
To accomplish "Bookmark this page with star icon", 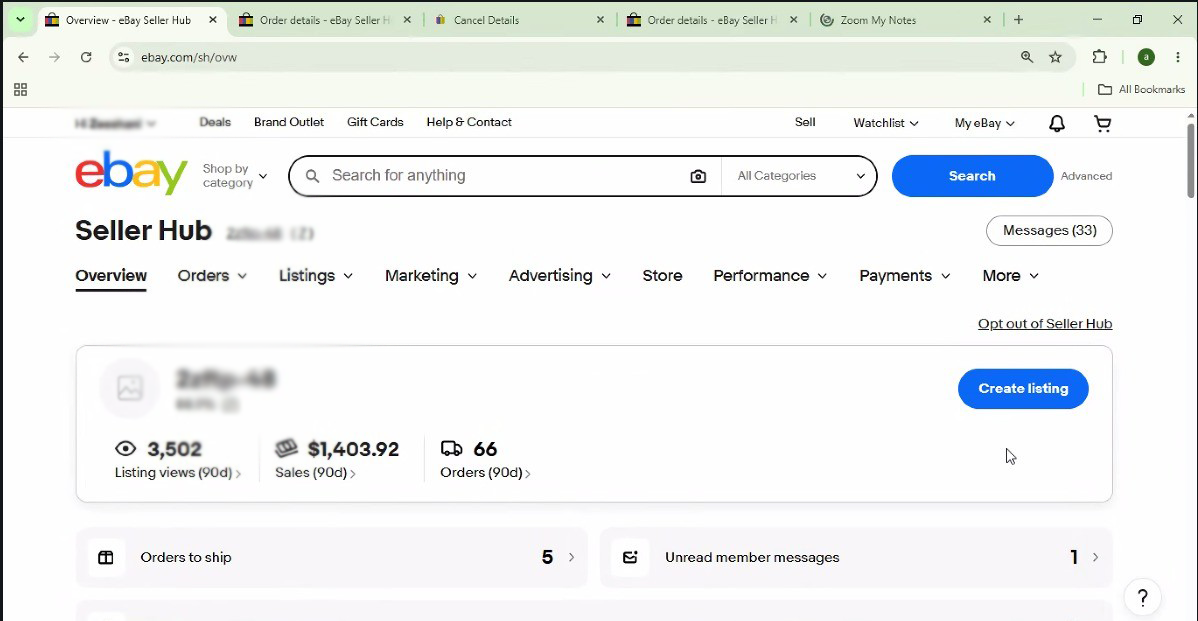I will (x=1055, y=57).
